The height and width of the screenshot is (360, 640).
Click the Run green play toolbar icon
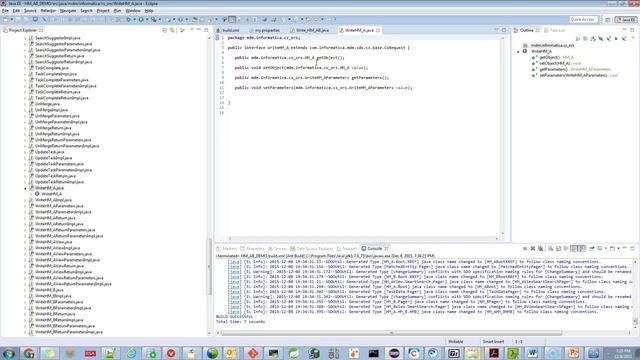(141, 19)
